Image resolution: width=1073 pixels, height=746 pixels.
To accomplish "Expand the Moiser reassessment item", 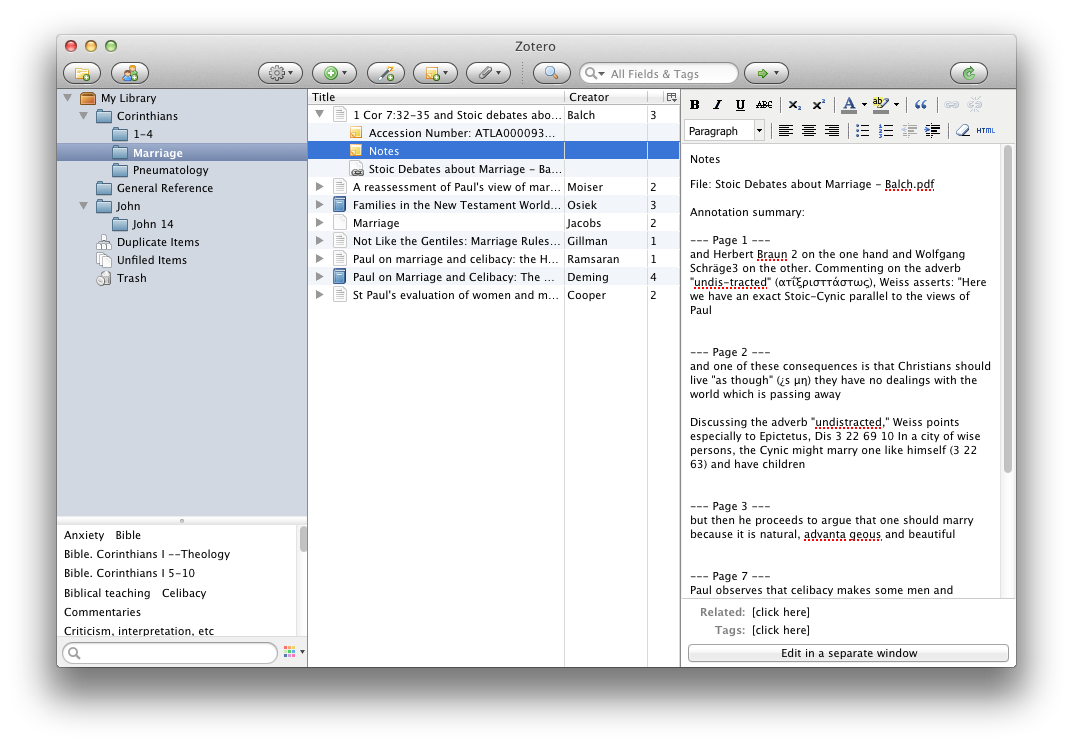I will 319,187.
